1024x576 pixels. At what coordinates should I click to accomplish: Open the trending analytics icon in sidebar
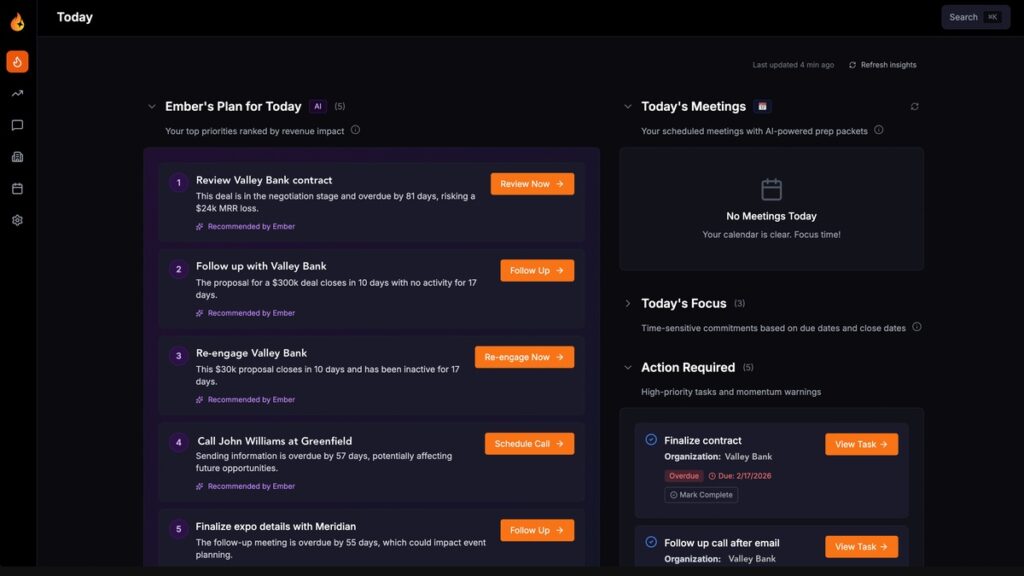click(x=17, y=93)
